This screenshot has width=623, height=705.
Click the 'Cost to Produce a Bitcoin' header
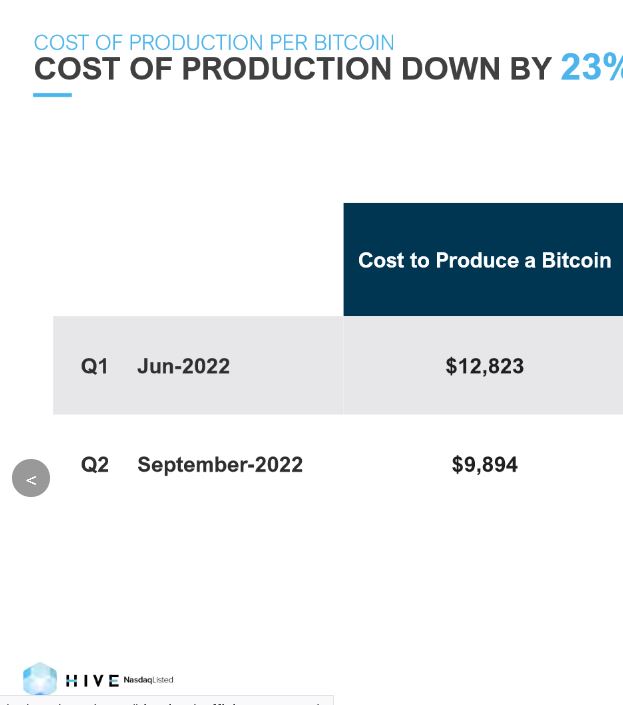click(x=484, y=260)
